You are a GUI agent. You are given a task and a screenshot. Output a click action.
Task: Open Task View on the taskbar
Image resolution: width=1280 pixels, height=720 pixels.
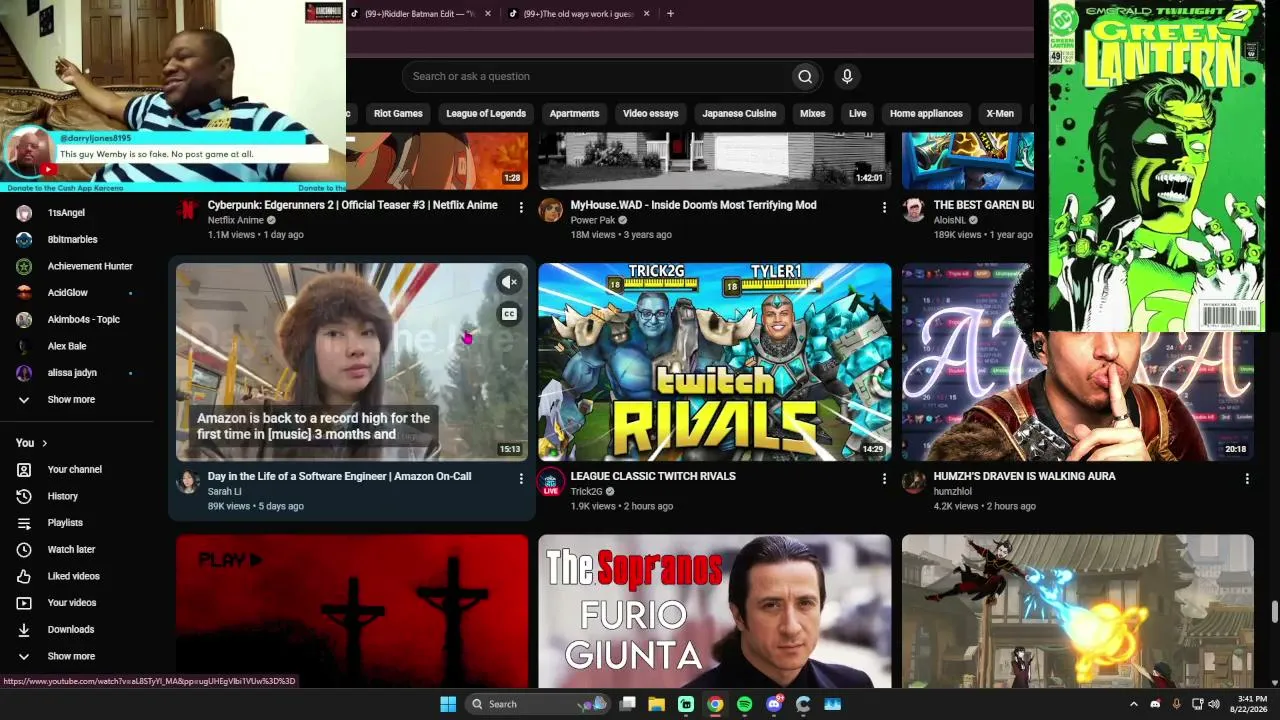627,704
